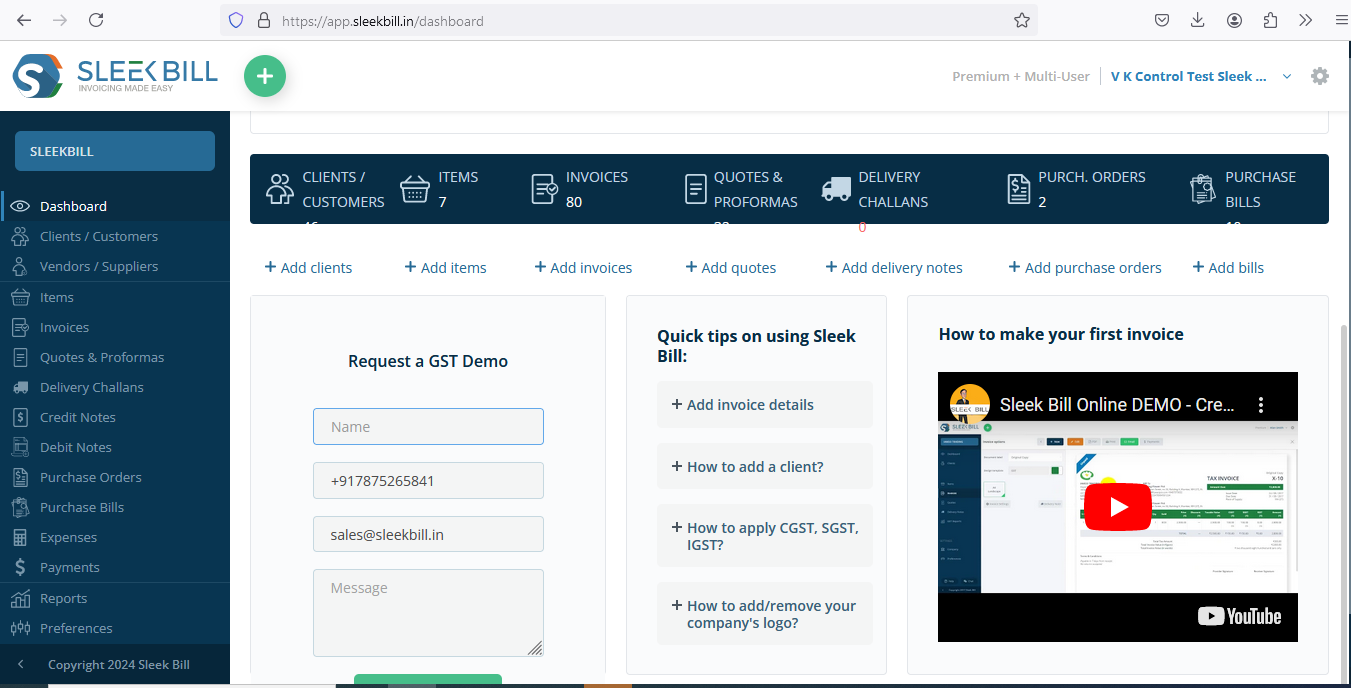Viewport: 1351px width, 688px height.
Task: Open the V K Control Test Sleek company dropdown
Action: [x=1201, y=76]
